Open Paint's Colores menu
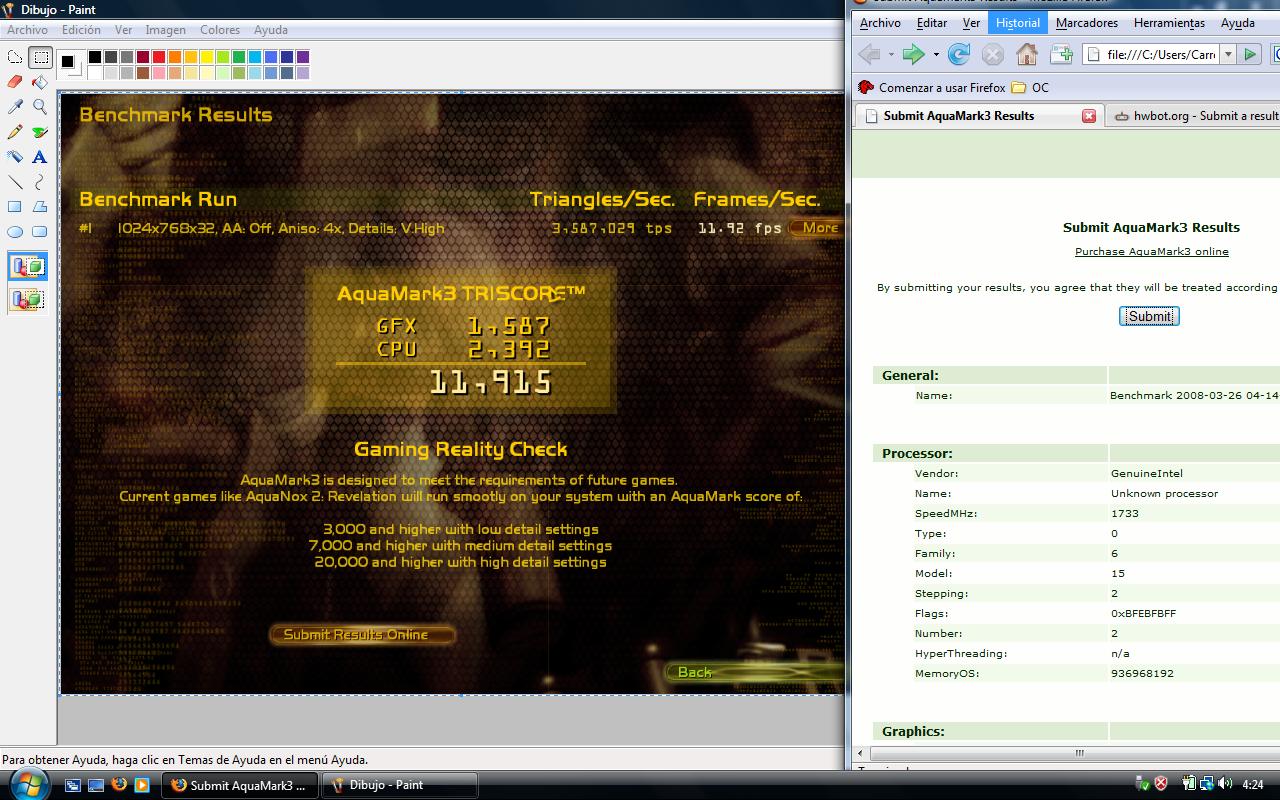The width and height of the screenshot is (1280, 800). (219, 30)
